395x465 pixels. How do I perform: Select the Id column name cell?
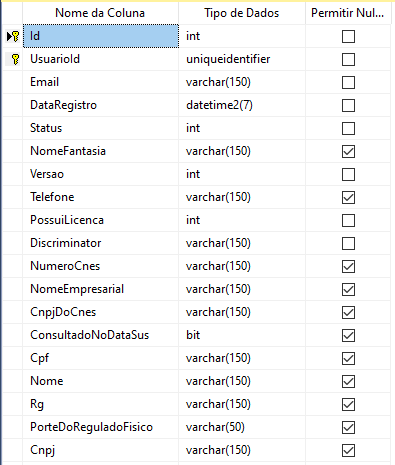(101, 36)
